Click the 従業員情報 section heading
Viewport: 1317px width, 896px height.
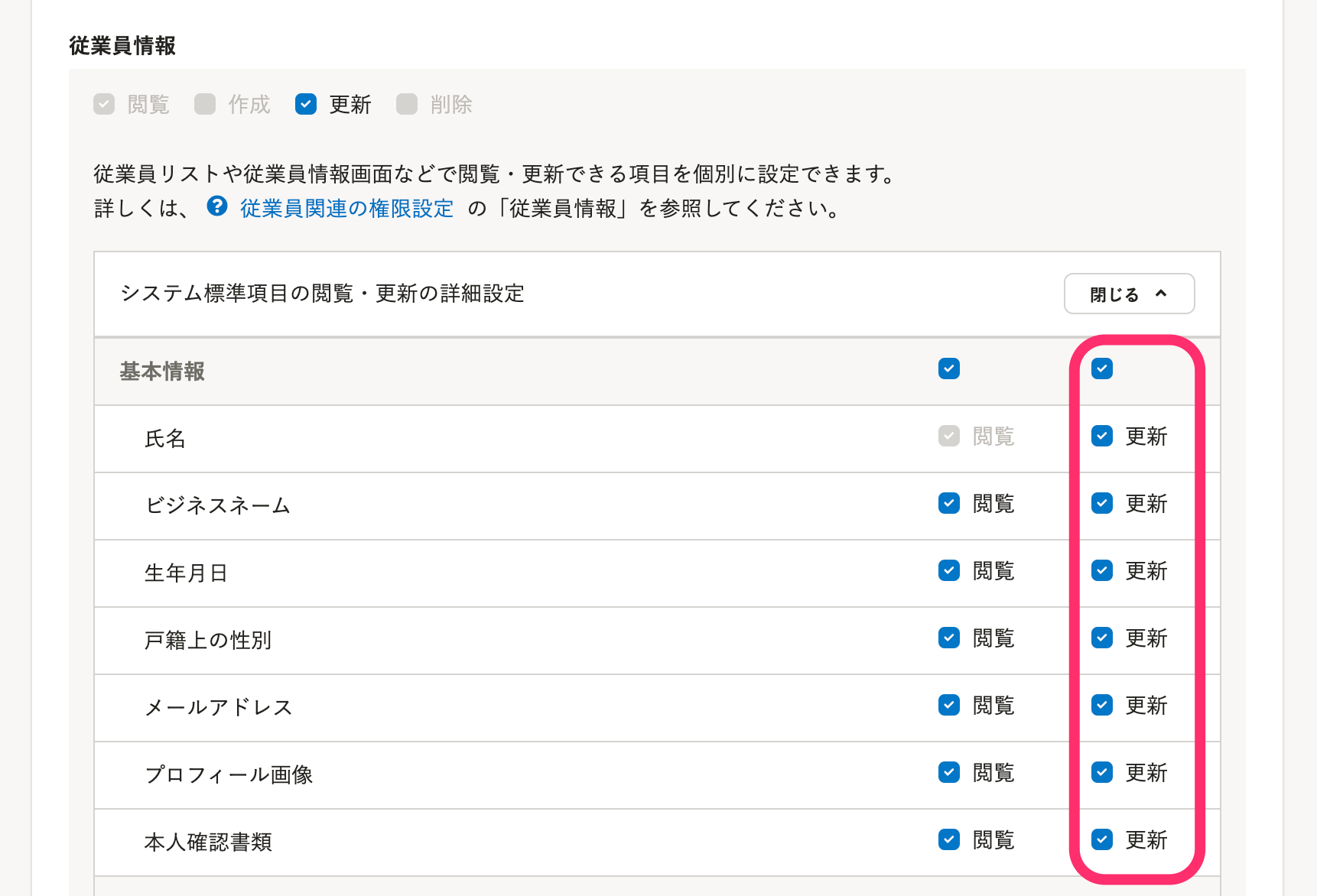point(122,46)
